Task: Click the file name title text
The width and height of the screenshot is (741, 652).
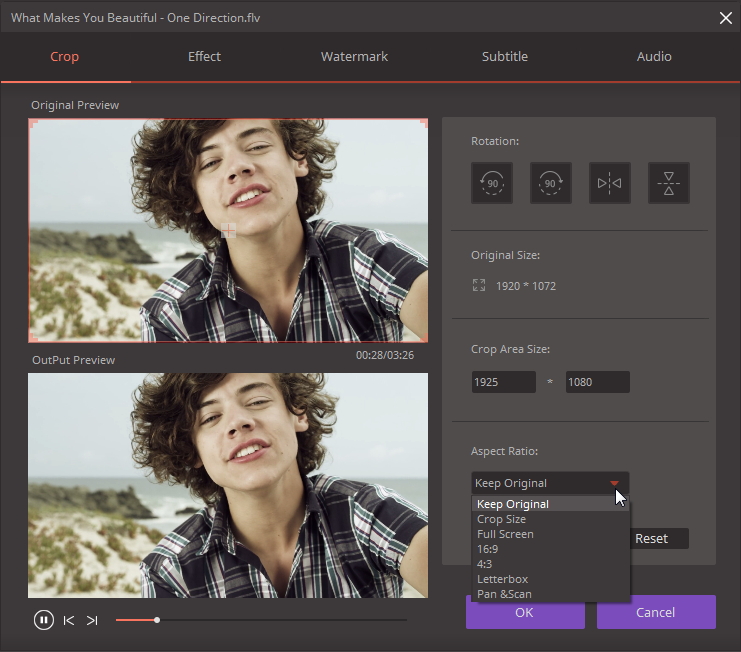Action: pos(136,18)
